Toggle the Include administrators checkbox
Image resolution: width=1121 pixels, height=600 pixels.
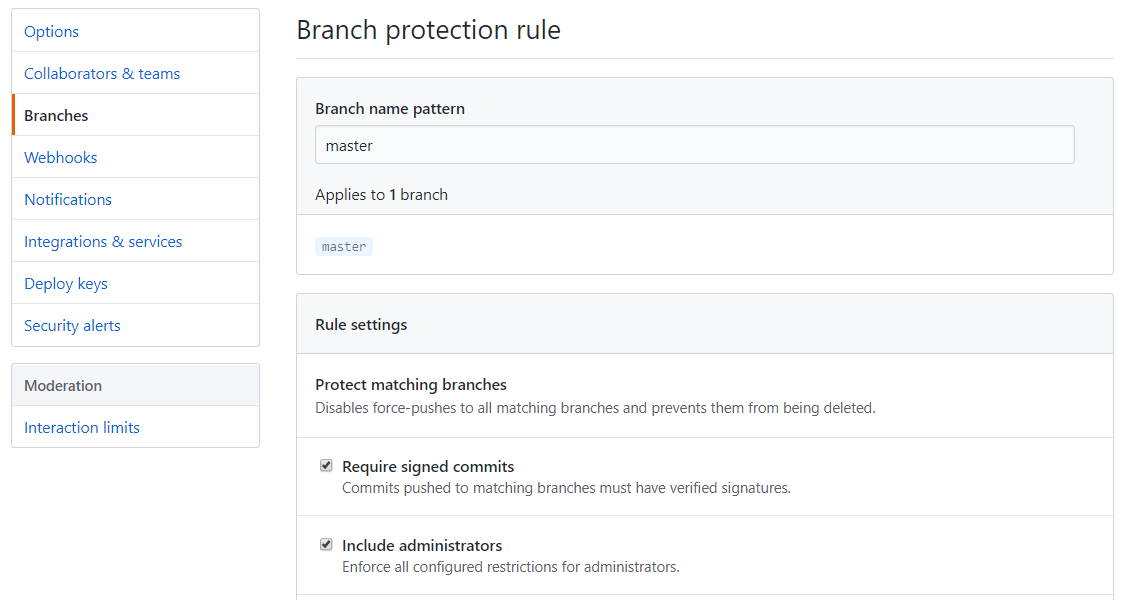click(x=326, y=545)
